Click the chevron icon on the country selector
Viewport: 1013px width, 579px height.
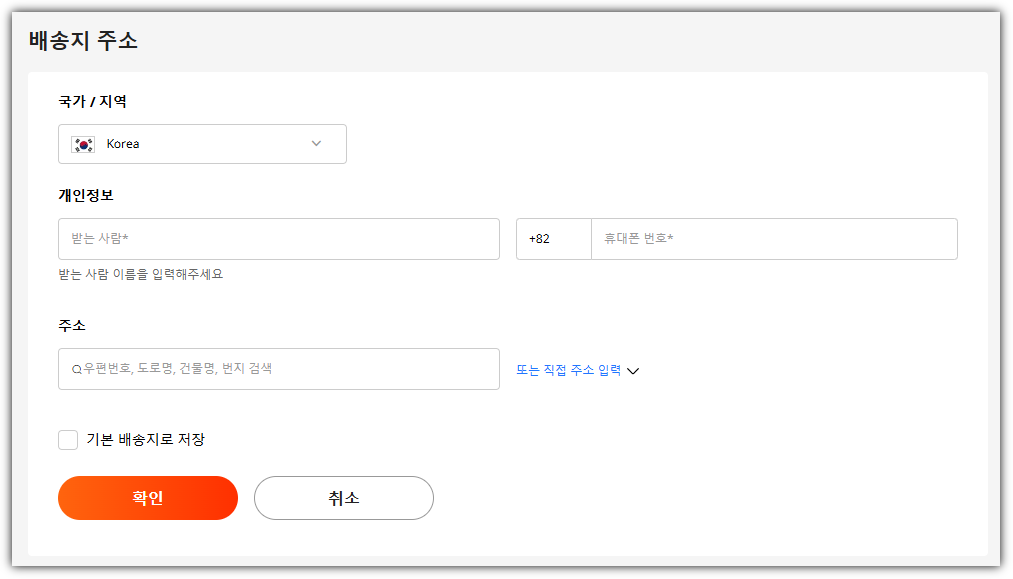316,143
